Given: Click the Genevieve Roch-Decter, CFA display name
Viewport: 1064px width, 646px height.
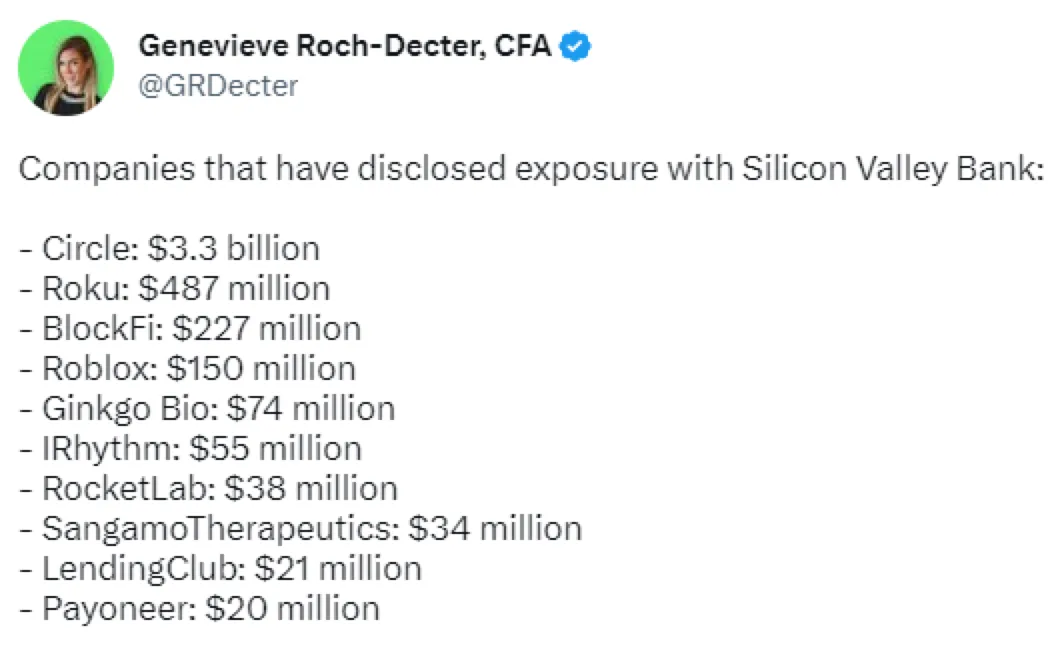Looking at the screenshot, I should [345, 45].
